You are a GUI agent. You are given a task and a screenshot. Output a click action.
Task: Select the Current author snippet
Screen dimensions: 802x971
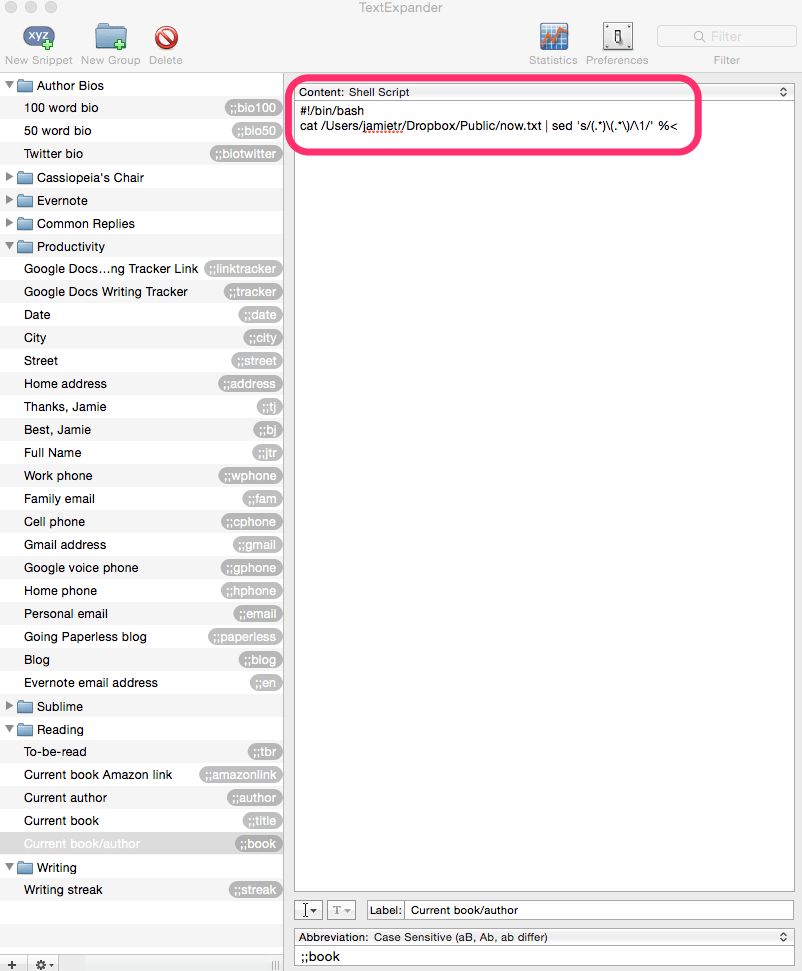tap(141, 798)
